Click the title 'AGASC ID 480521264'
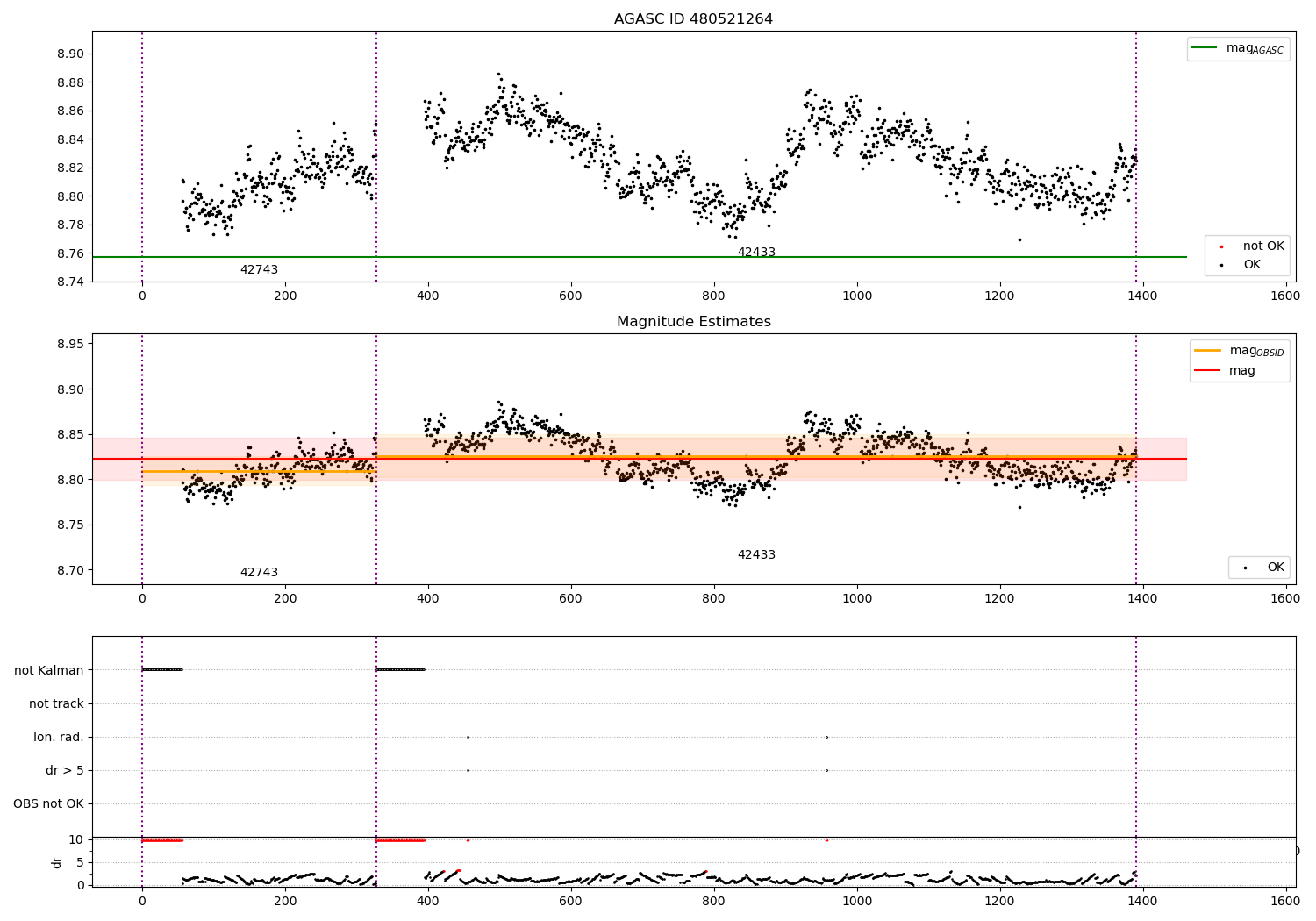This screenshot has width=1316, height=921. pyautogui.click(x=693, y=19)
